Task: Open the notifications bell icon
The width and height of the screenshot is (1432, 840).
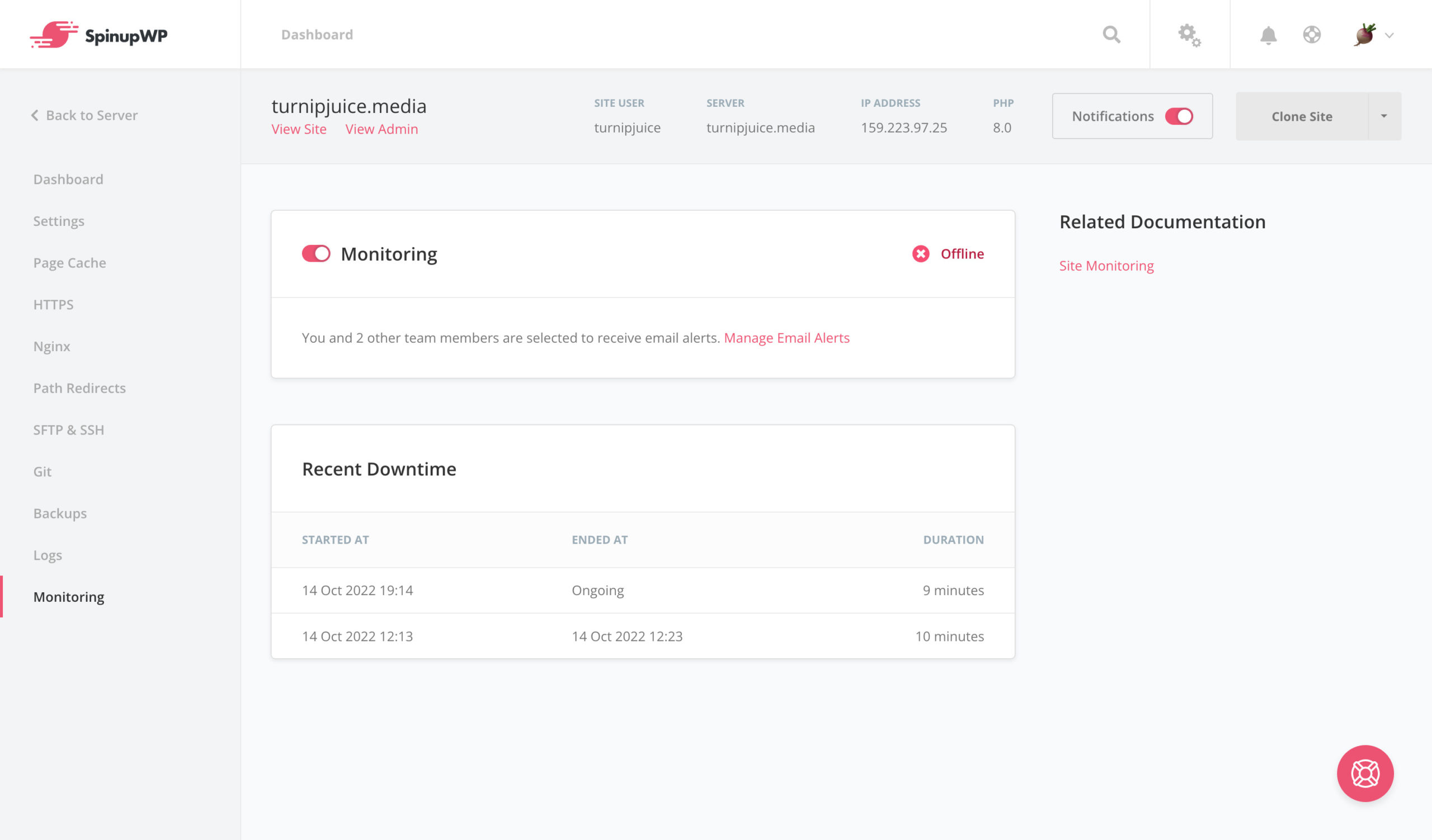Action: pyautogui.click(x=1268, y=35)
